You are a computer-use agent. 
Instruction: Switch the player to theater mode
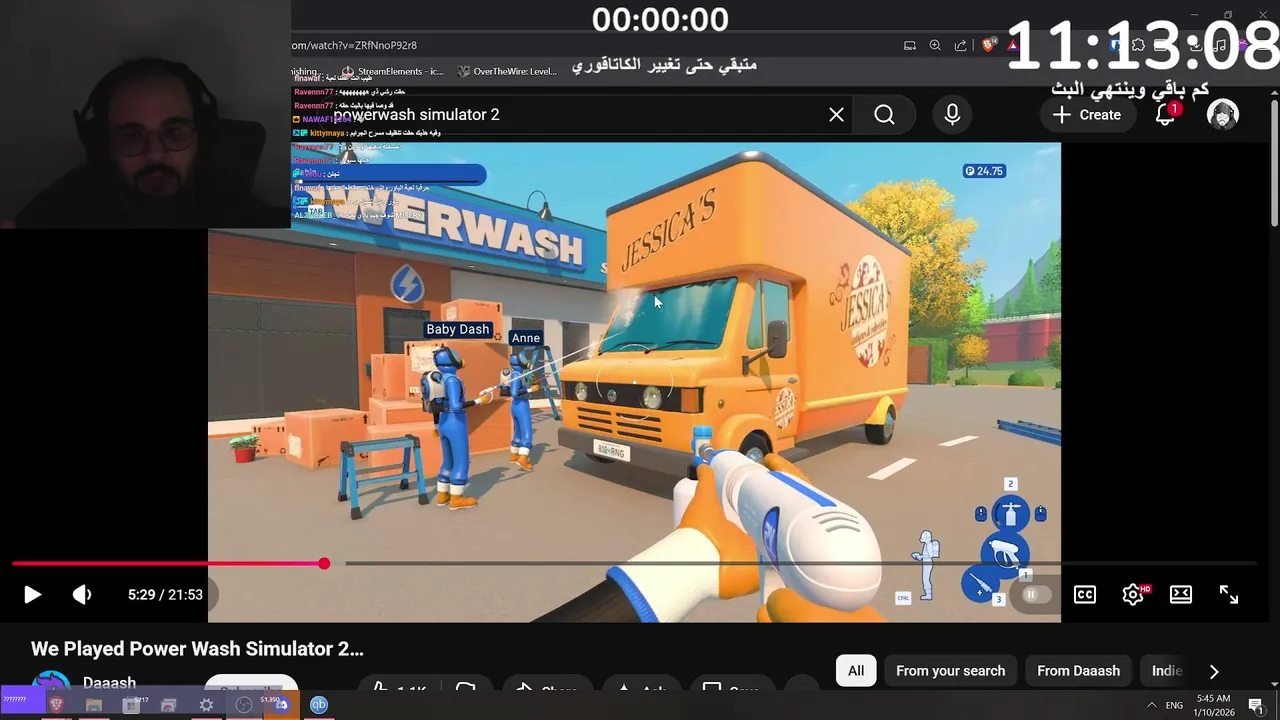pos(1181,595)
